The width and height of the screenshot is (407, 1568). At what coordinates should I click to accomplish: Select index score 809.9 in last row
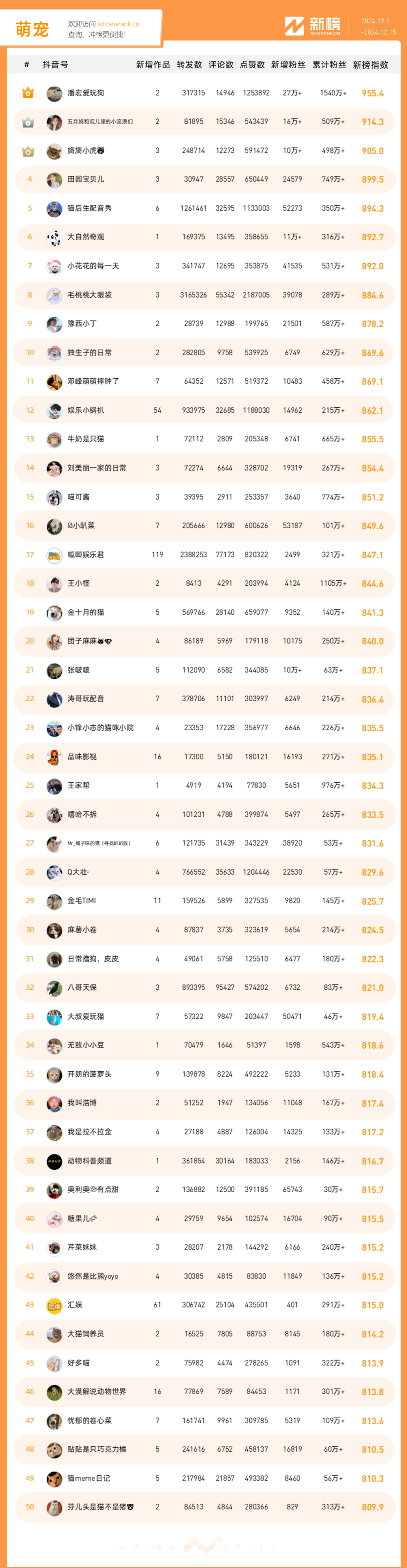pyautogui.click(x=372, y=1508)
